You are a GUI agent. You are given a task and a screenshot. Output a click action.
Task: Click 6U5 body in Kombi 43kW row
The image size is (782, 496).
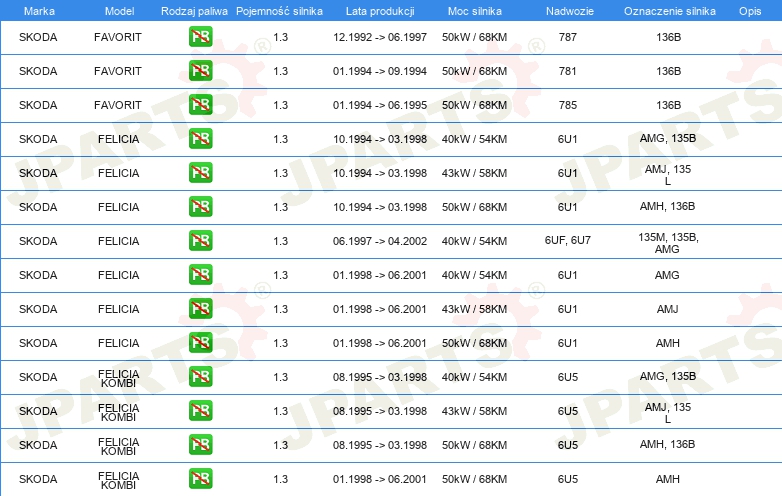click(568, 411)
